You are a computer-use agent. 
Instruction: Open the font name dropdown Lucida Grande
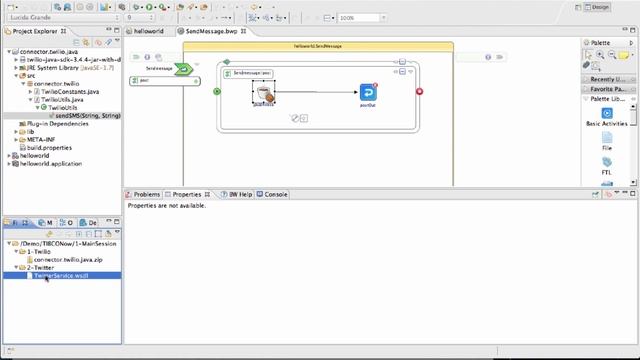coord(64,18)
